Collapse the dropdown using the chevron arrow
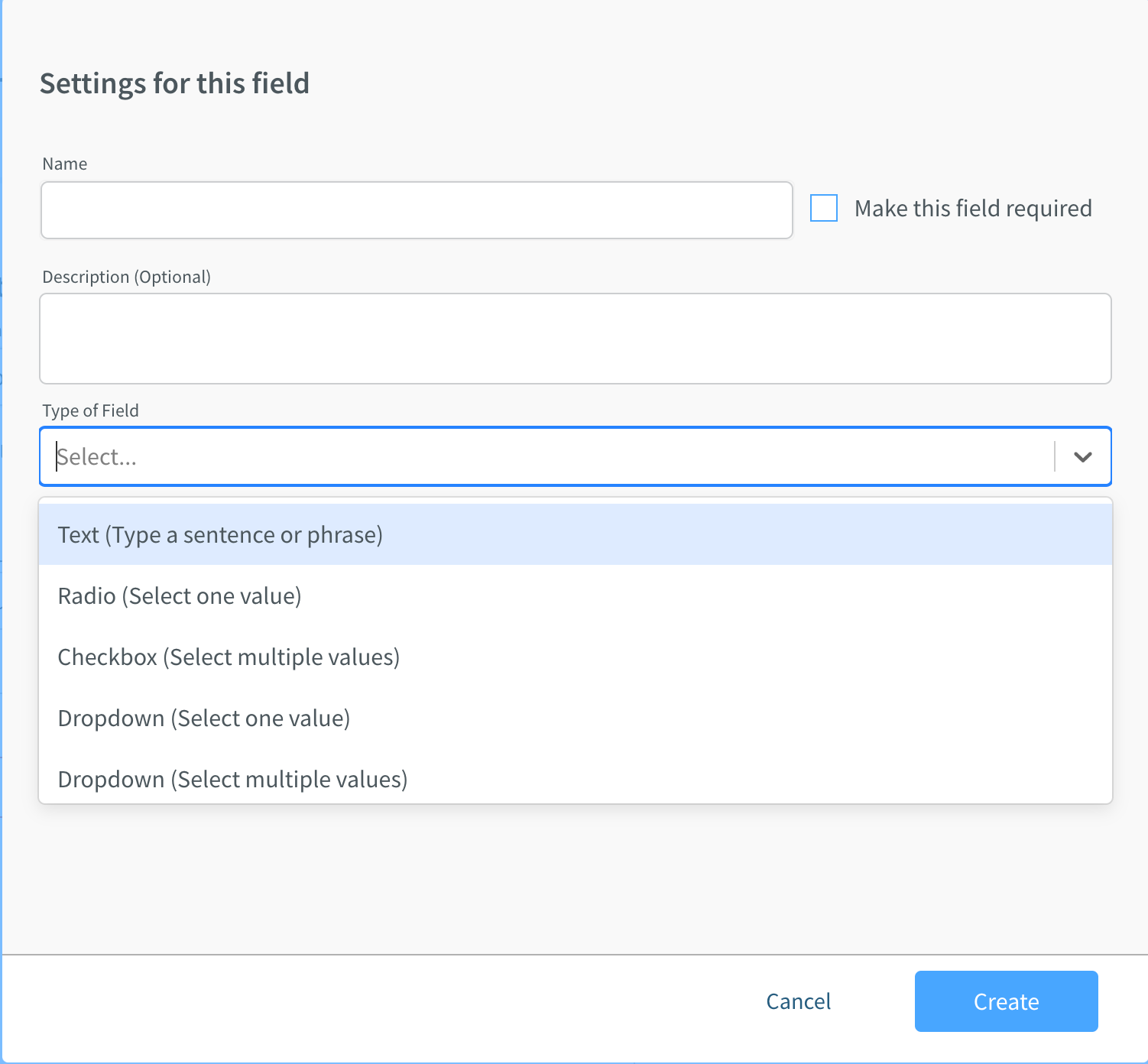1148x1064 pixels. 1083,456
